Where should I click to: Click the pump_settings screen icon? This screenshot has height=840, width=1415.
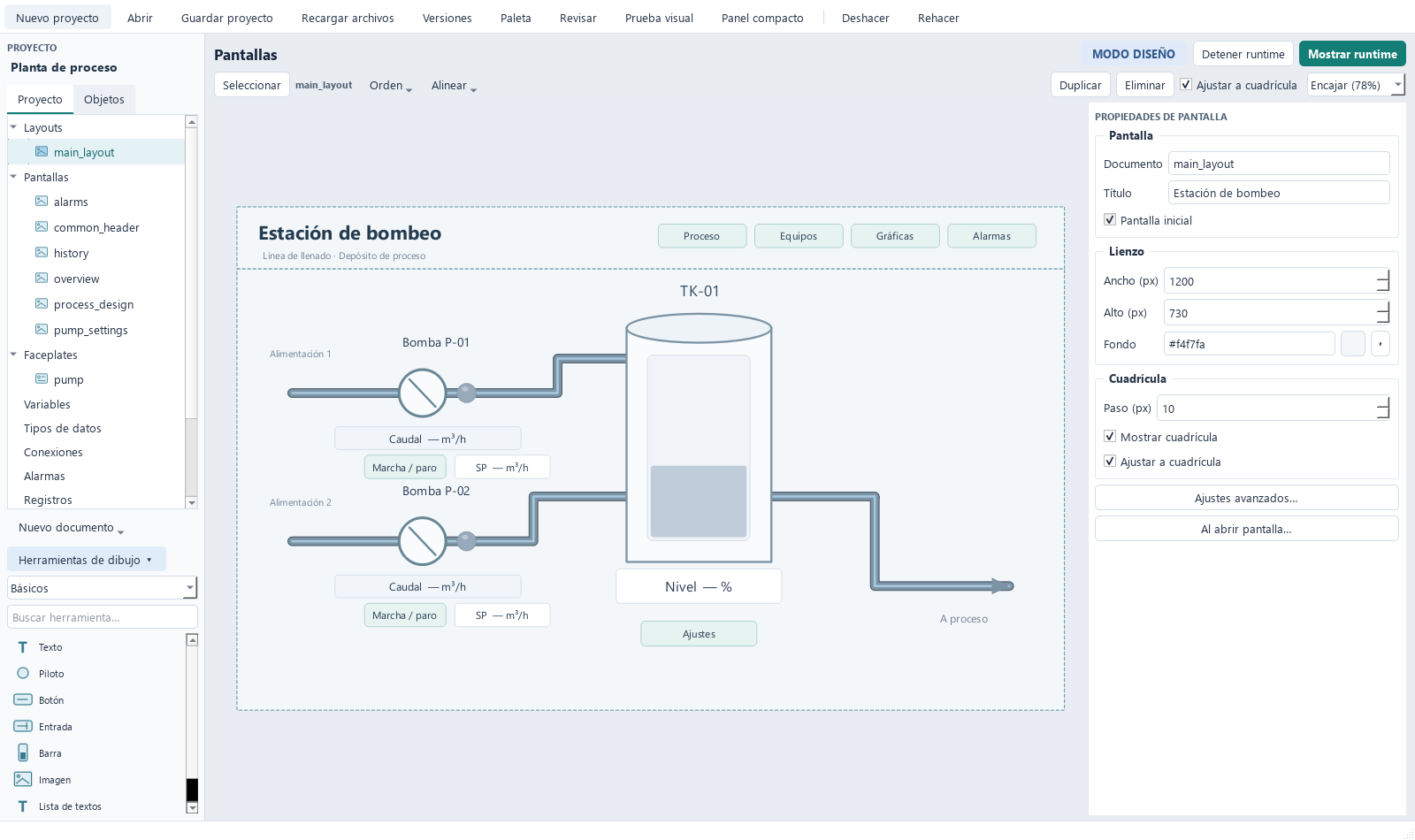[42, 329]
